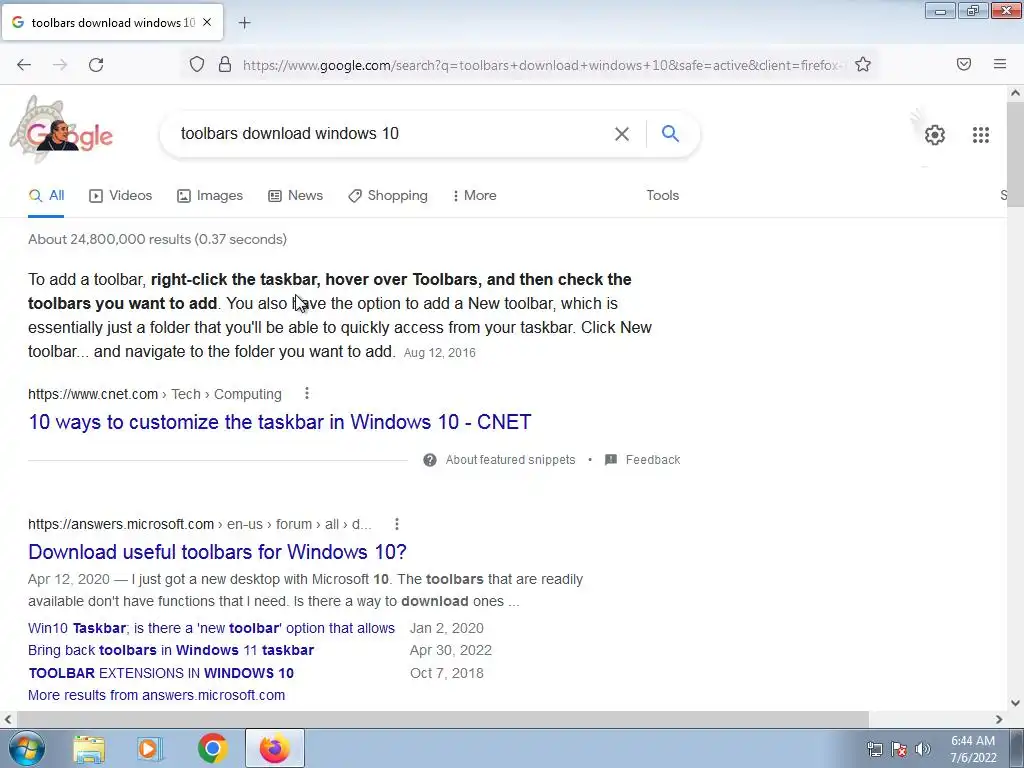This screenshot has width=1024, height=768.
Task: Click the volume speaker tray icon
Action: (923, 749)
